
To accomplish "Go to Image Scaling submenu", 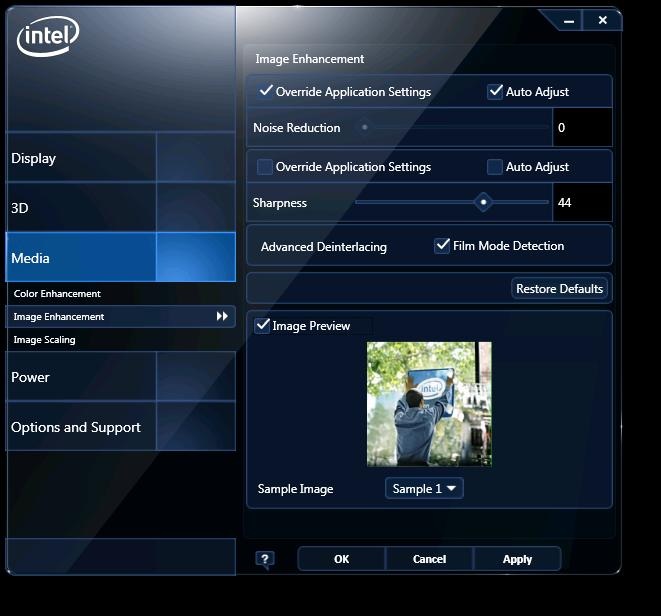I will tap(44, 339).
